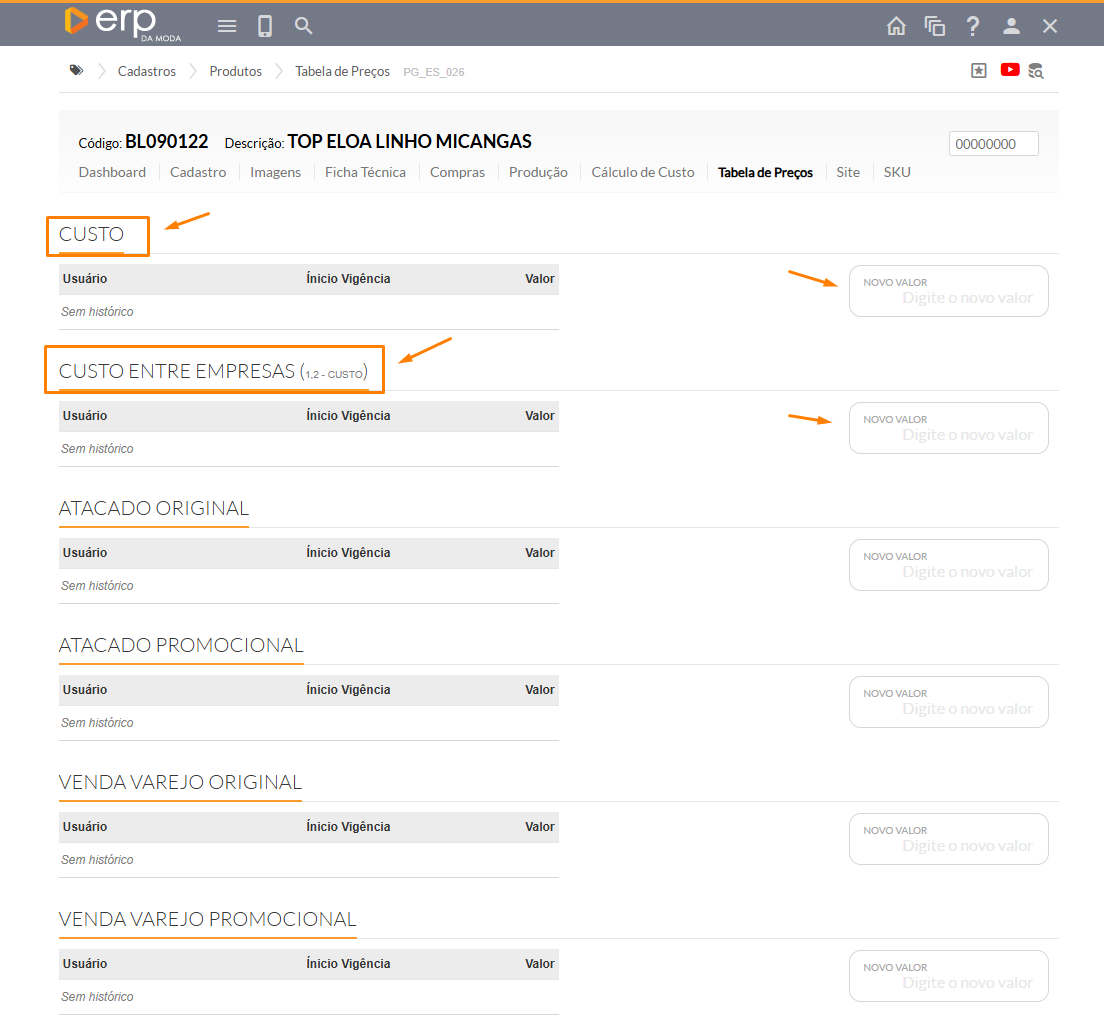
Task: Click the 00000000 code input box
Action: (x=993, y=144)
